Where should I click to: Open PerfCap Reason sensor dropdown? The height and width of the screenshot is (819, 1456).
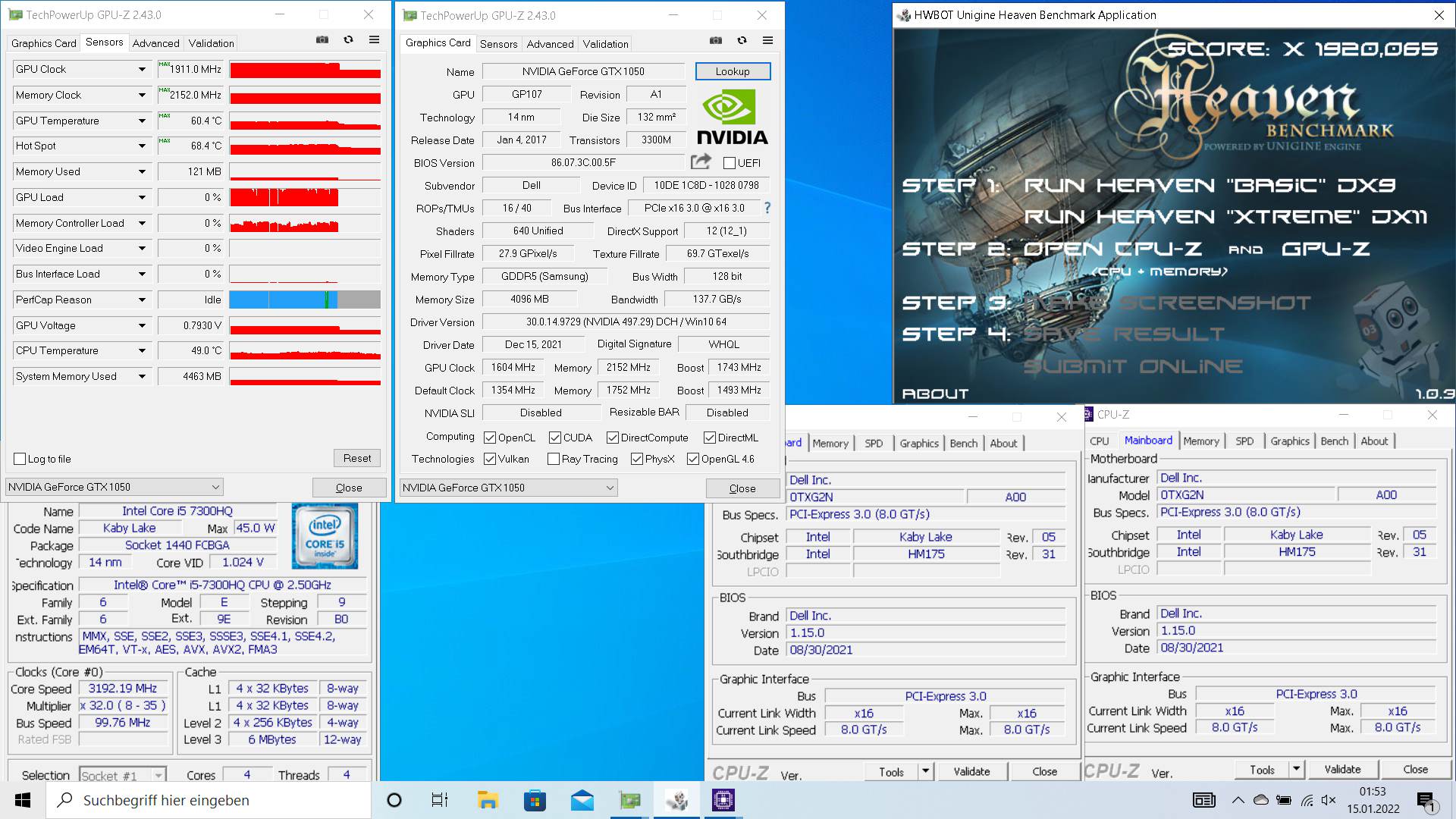142,300
